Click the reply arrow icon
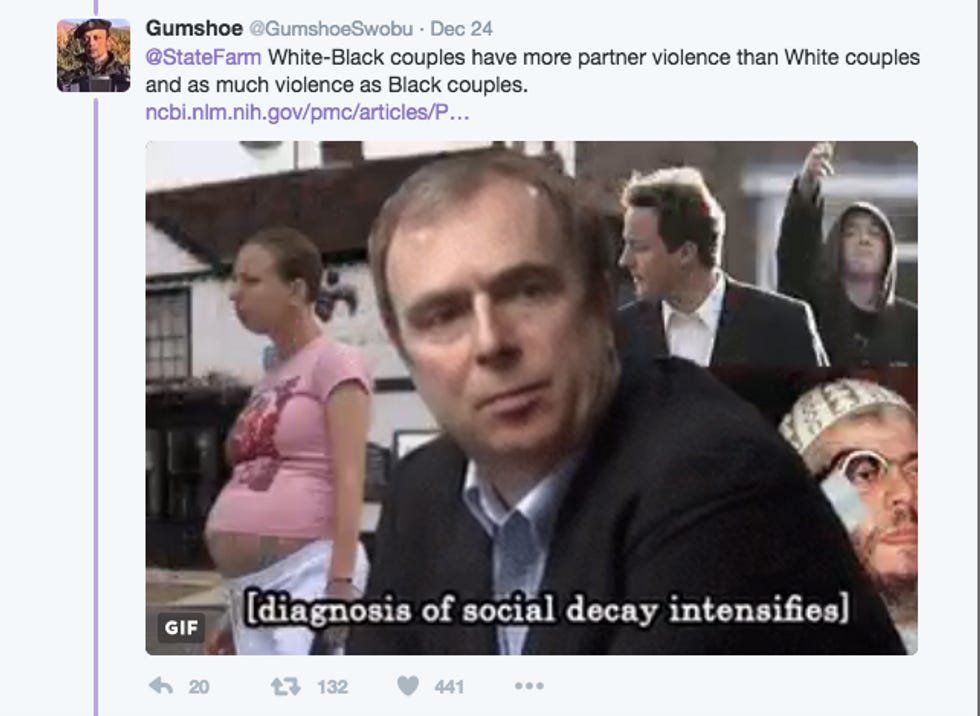 point(161,686)
